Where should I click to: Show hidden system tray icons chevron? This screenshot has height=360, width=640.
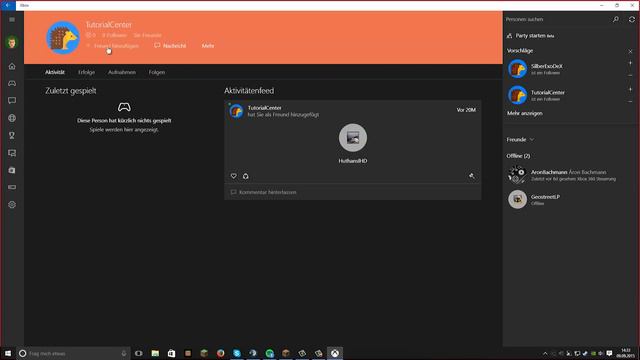545,353
